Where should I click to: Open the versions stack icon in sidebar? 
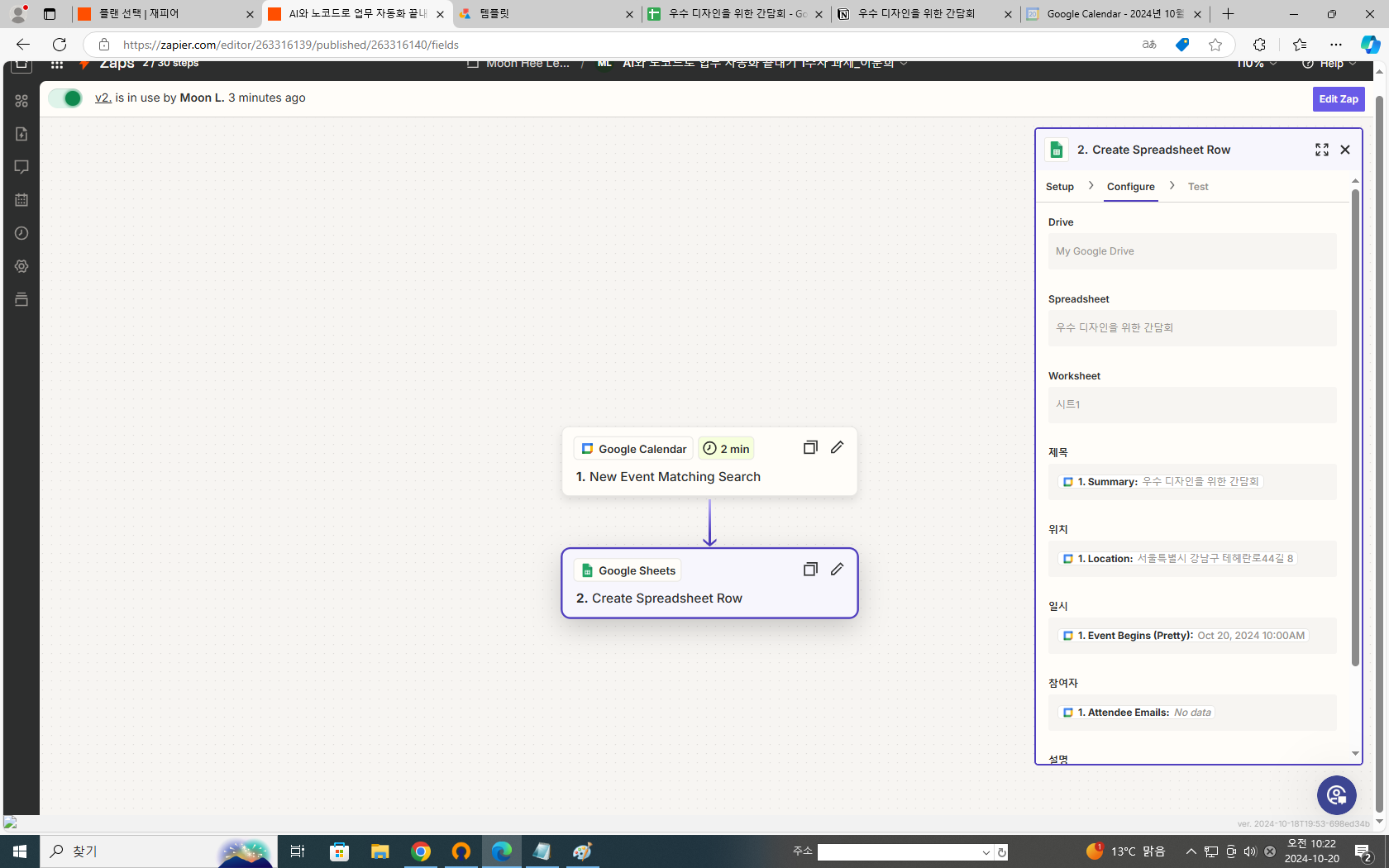click(x=21, y=299)
